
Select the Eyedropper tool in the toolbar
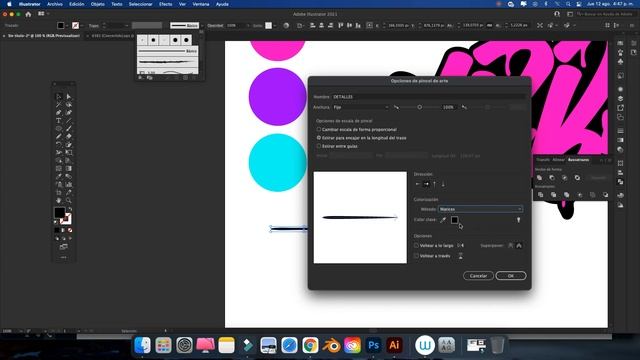pyautogui.click(x=59, y=176)
